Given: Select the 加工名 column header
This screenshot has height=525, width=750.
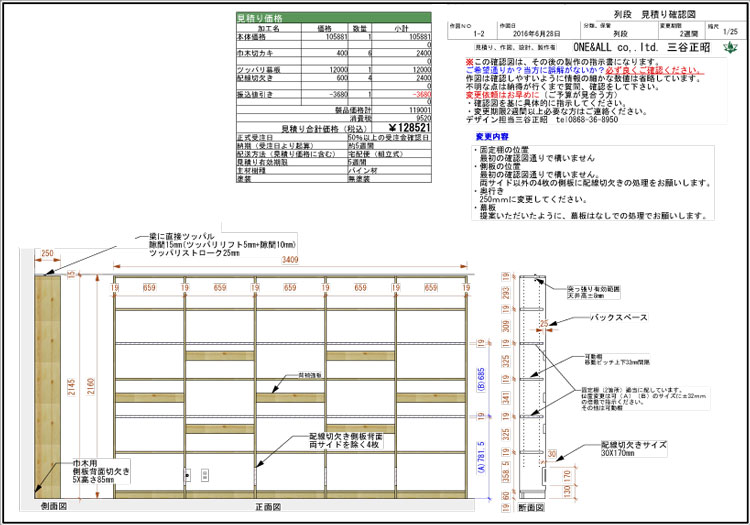Looking at the screenshot, I should pyautogui.click(x=268, y=29).
